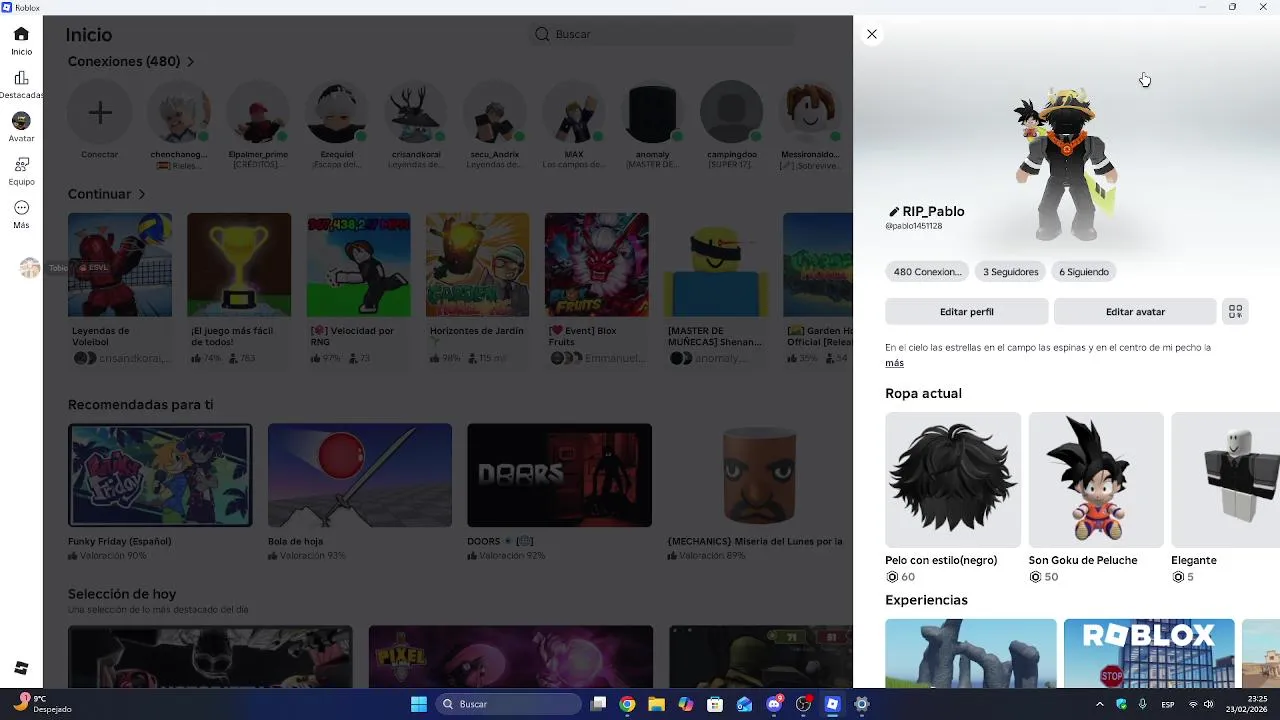Open connection anomaly avatar
The image size is (1280, 720).
[653, 112]
